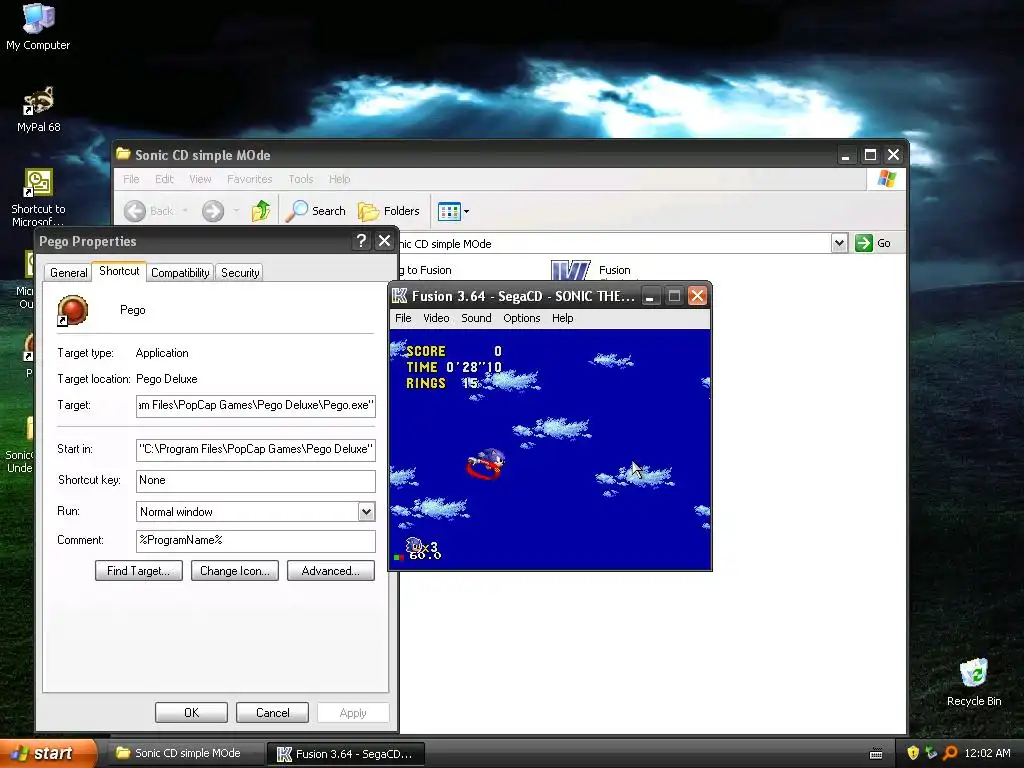Open Back button history dropdown arrow
Viewport: 1024px width, 768px height.
[185, 211]
